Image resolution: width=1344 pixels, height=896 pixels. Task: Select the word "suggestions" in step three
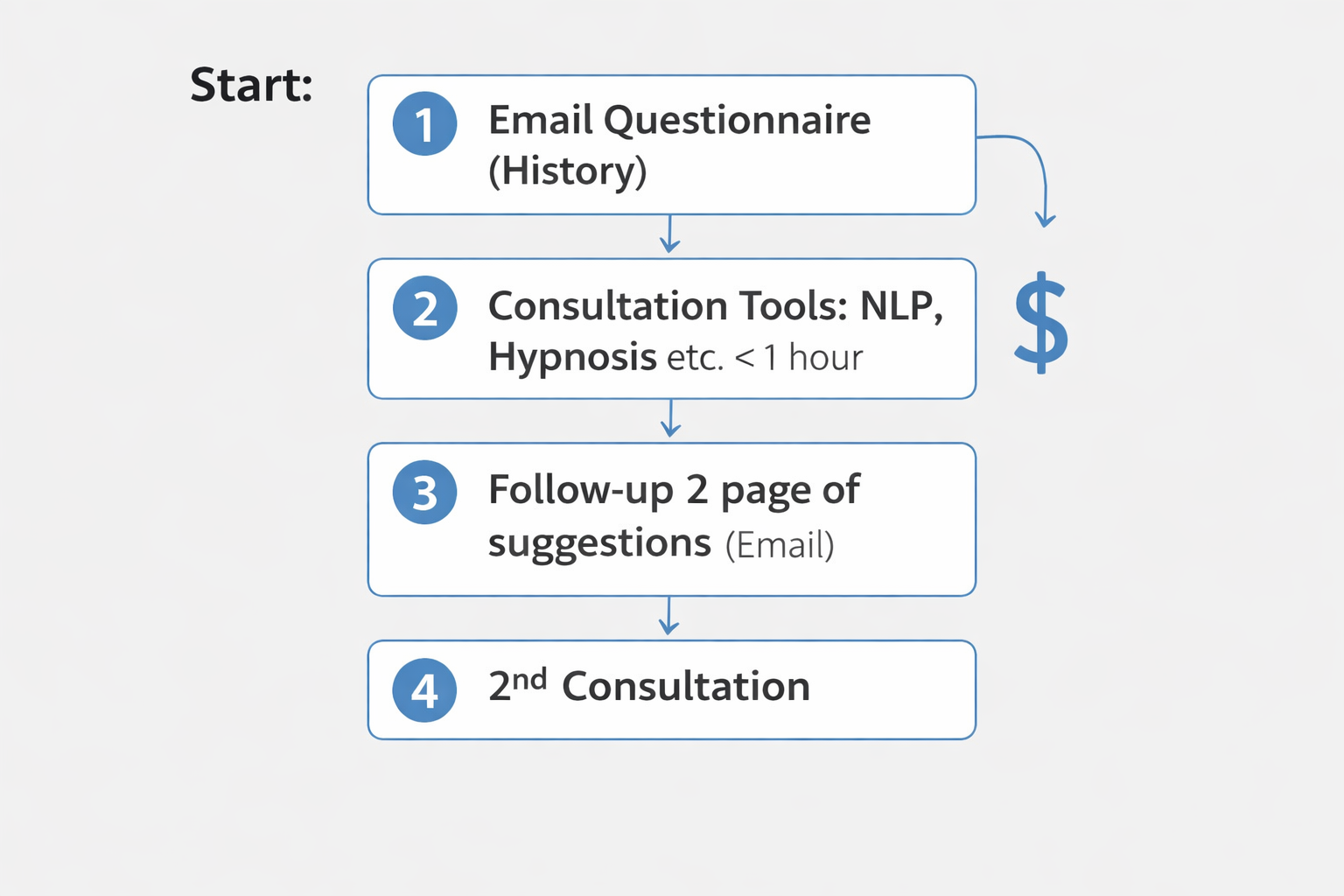click(x=599, y=543)
